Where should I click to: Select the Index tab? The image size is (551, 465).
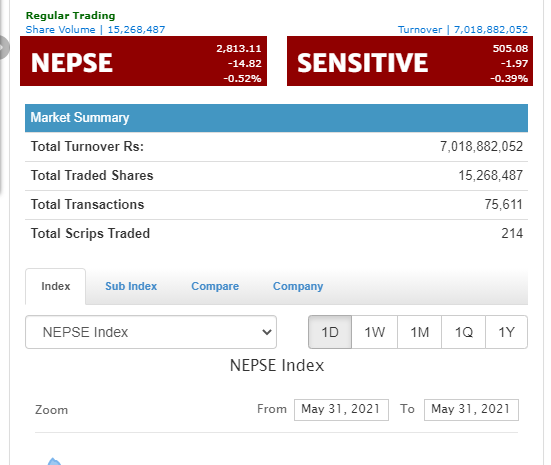[56, 286]
